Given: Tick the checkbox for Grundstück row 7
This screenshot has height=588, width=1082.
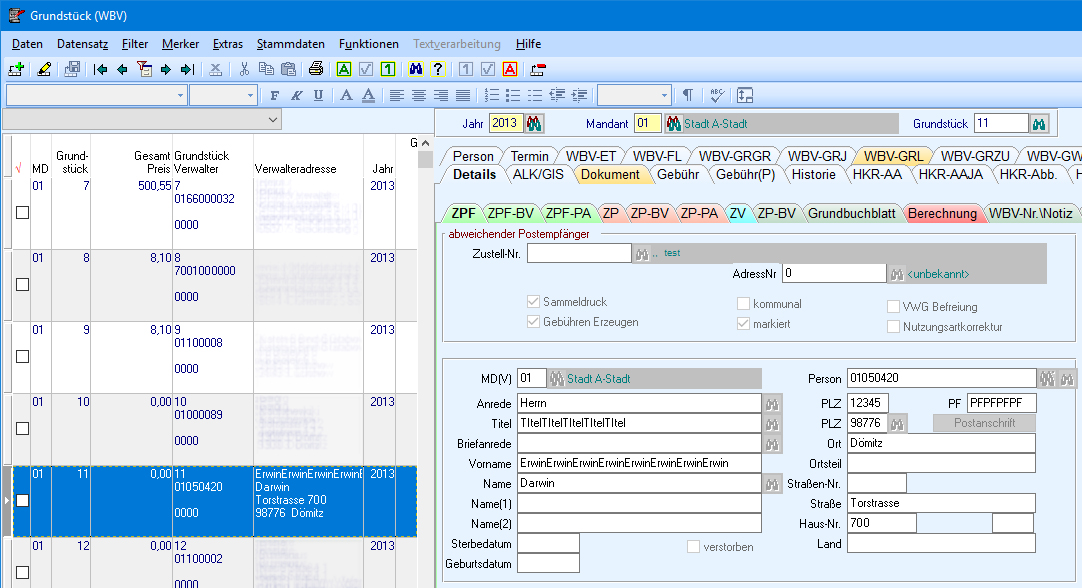Looking at the screenshot, I should pos(23,213).
